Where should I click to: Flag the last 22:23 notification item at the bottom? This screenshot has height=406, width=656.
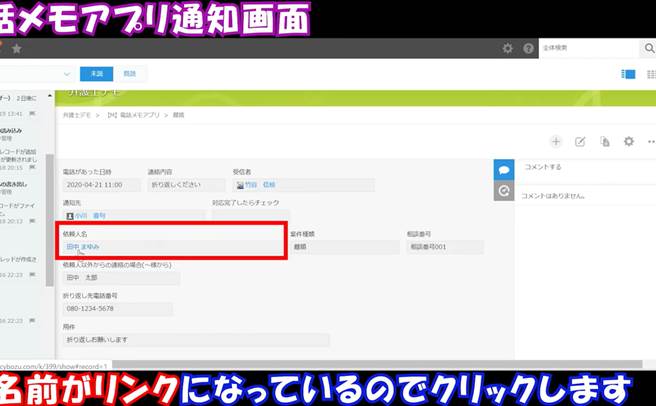(32, 321)
